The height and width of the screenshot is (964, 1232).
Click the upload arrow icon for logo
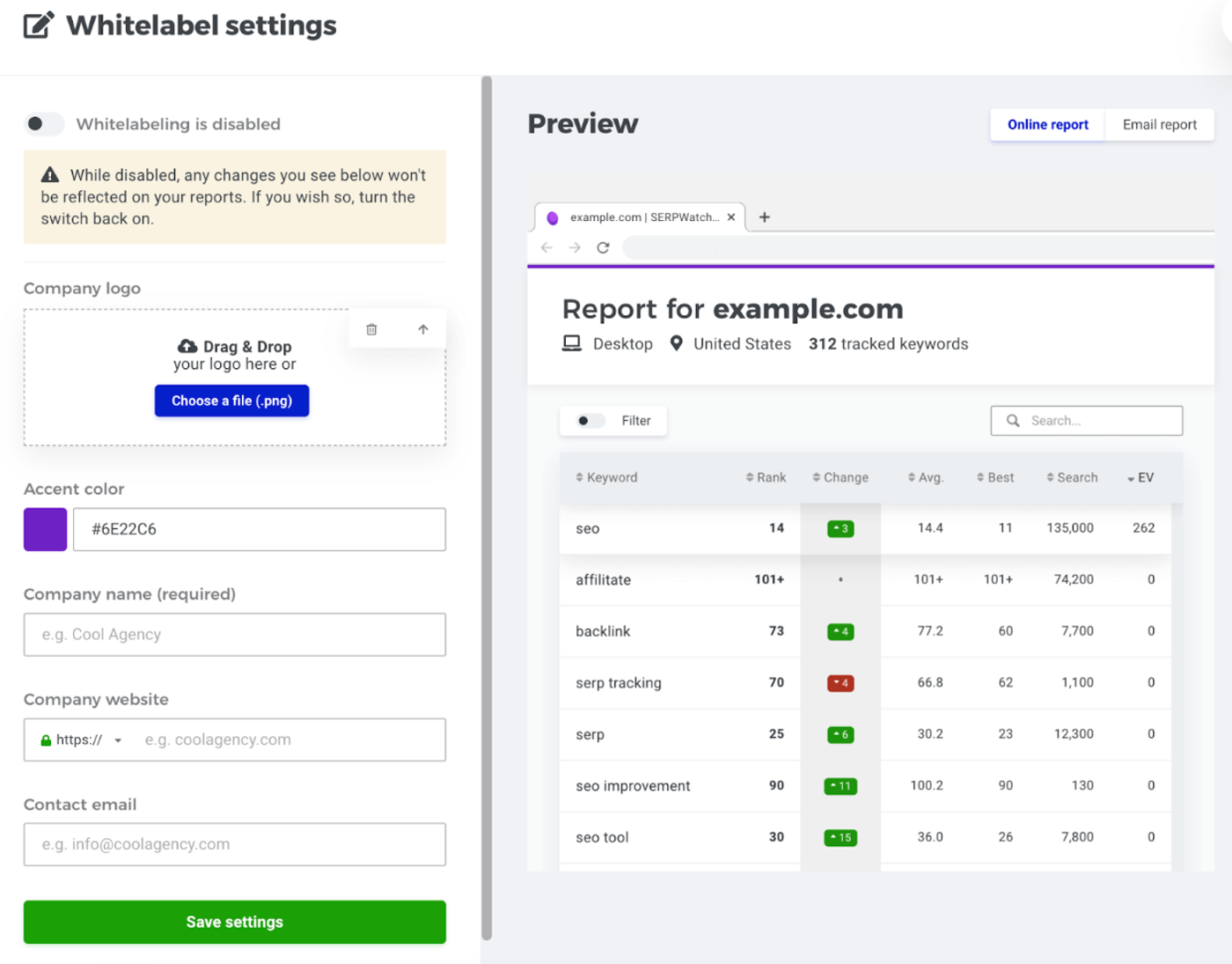click(x=423, y=329)
